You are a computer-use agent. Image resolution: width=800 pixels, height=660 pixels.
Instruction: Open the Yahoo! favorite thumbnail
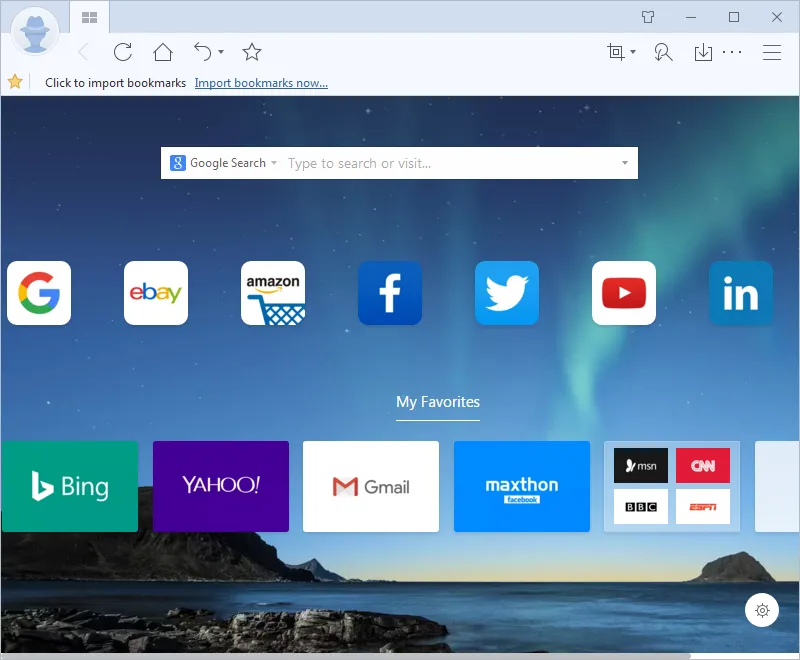coord(221,486)
